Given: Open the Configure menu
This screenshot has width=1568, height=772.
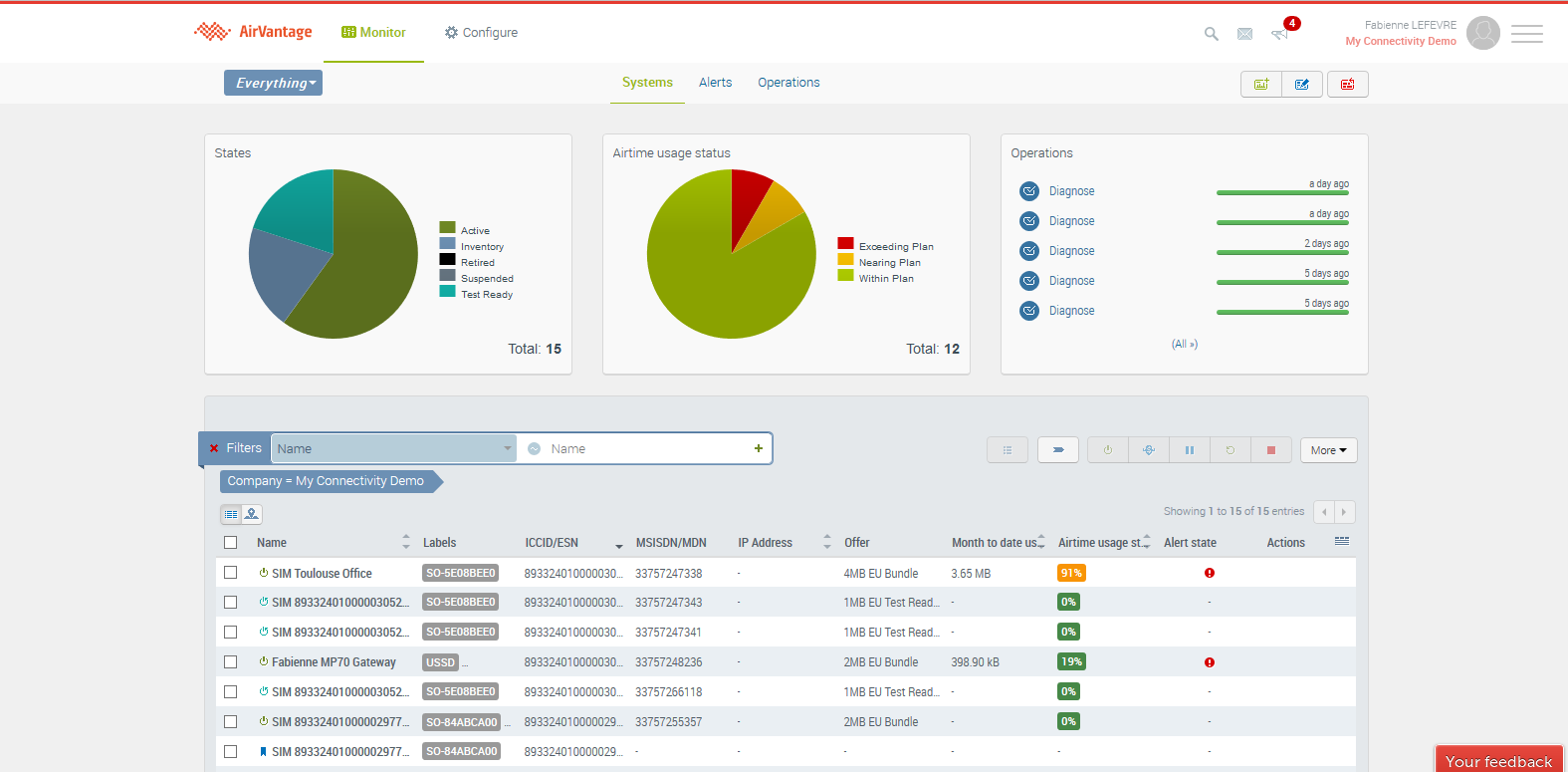Looking at the screenshot, I should 481,33.
